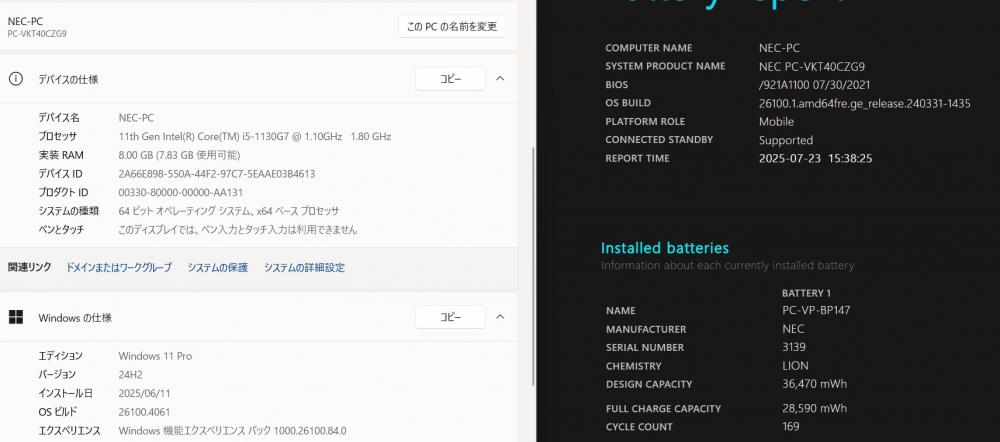Select the 'BATTERY 1' column header
The height and width of the screenshot is (442, 1000).
pyautogui.click(x=806, y=293)
